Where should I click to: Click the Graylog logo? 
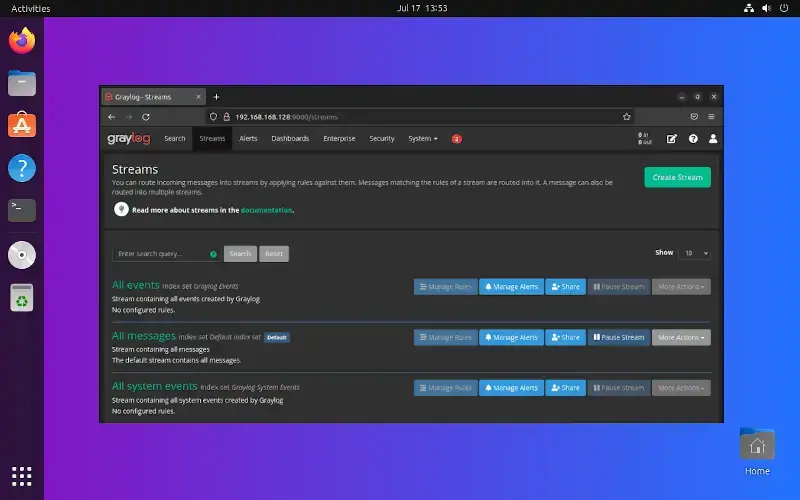pyautogui.click(x=129, y=138)
